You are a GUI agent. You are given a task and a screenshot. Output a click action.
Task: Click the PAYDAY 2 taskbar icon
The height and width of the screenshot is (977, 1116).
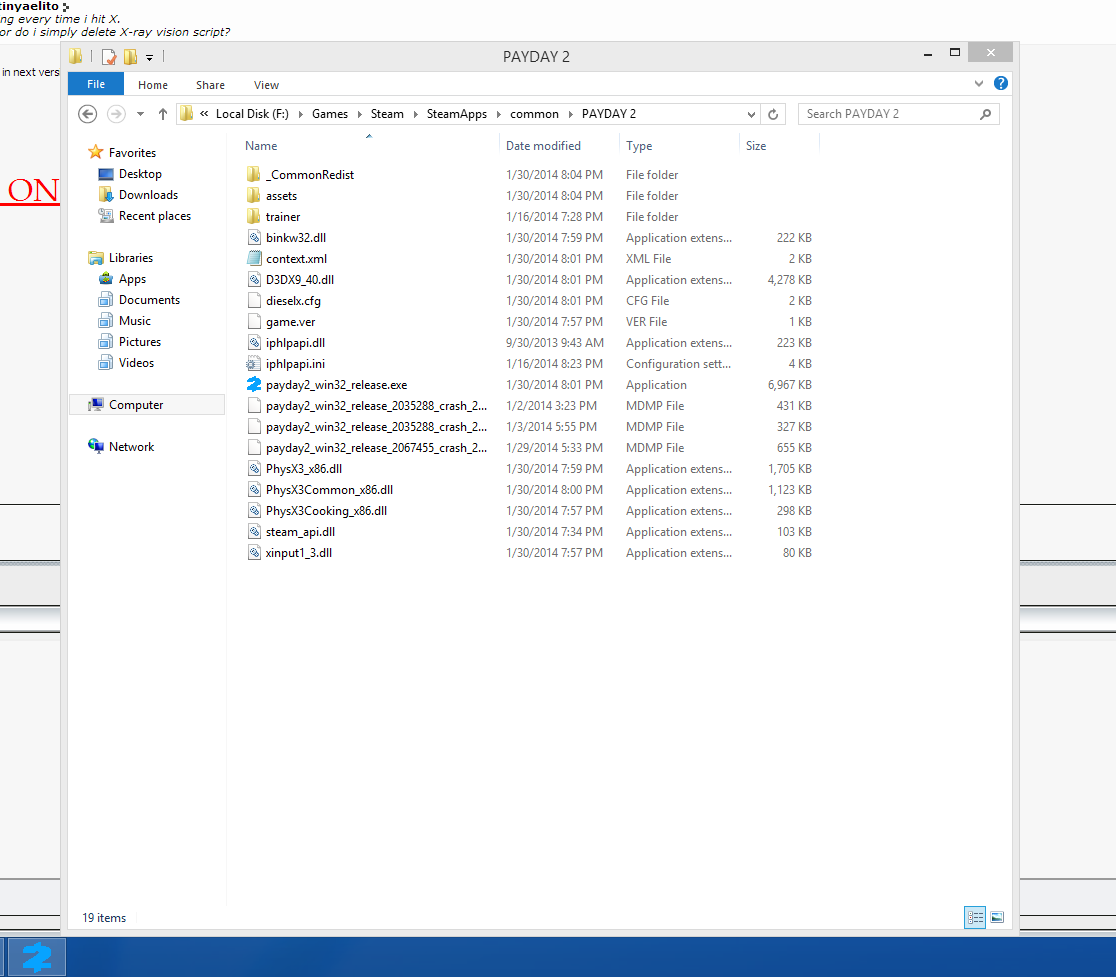click(x=36, y=956)
